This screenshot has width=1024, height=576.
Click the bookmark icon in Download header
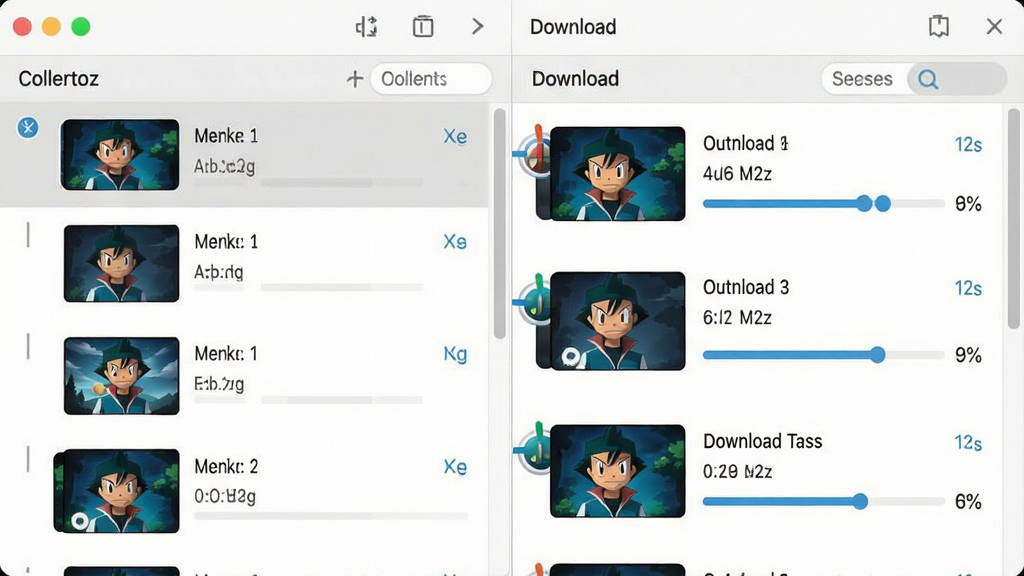point(938,26)
